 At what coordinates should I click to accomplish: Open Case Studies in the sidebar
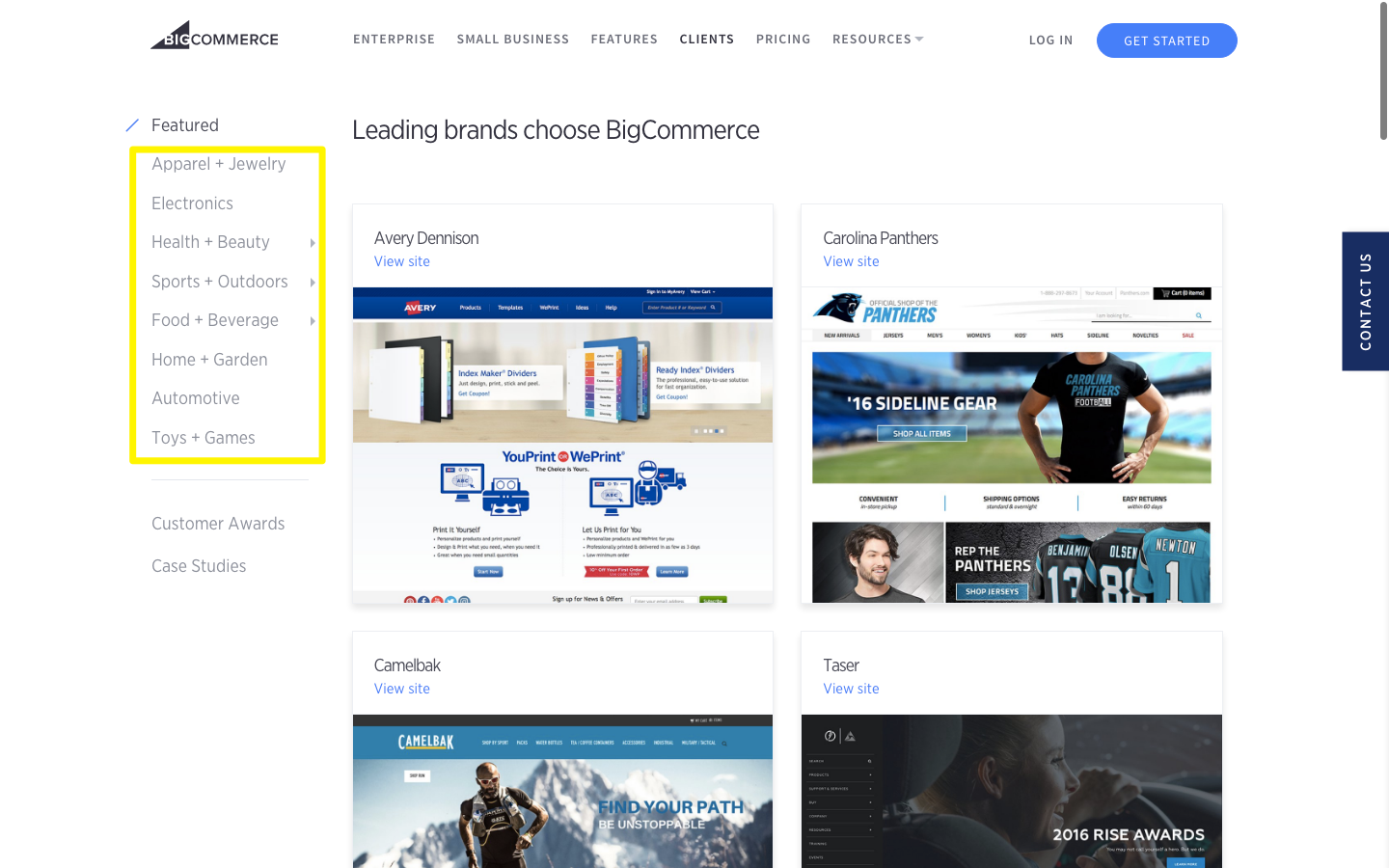point(199,565)
